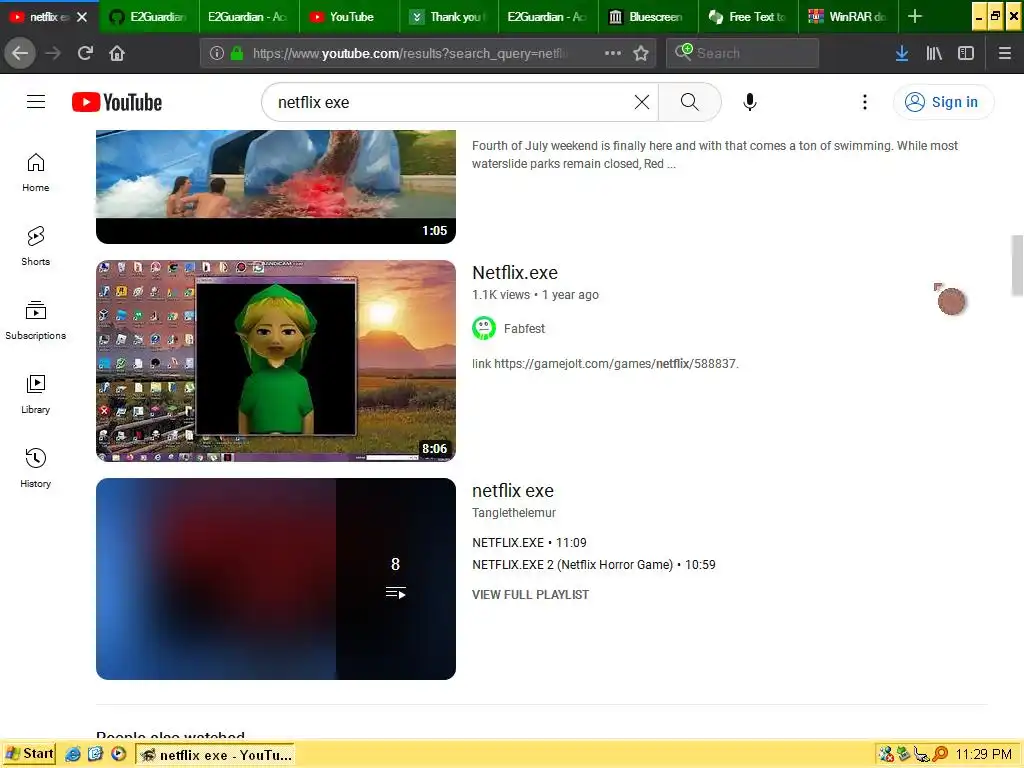Screen dimensions: 1024x768
Task: Click the green padlock security icon
Action: 237,54
